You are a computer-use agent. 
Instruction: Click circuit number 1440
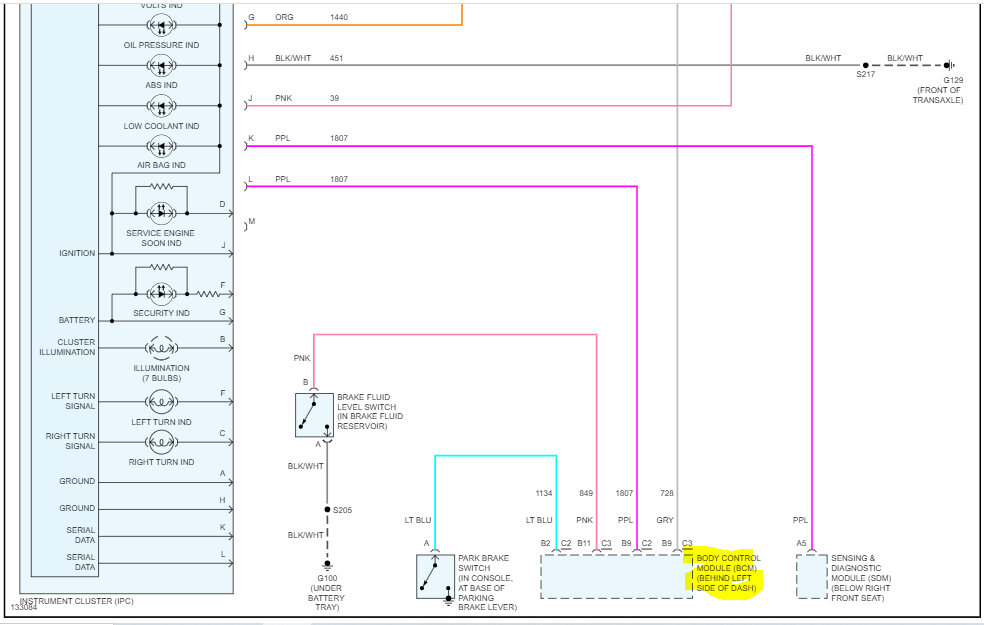(x=339, y=18)
